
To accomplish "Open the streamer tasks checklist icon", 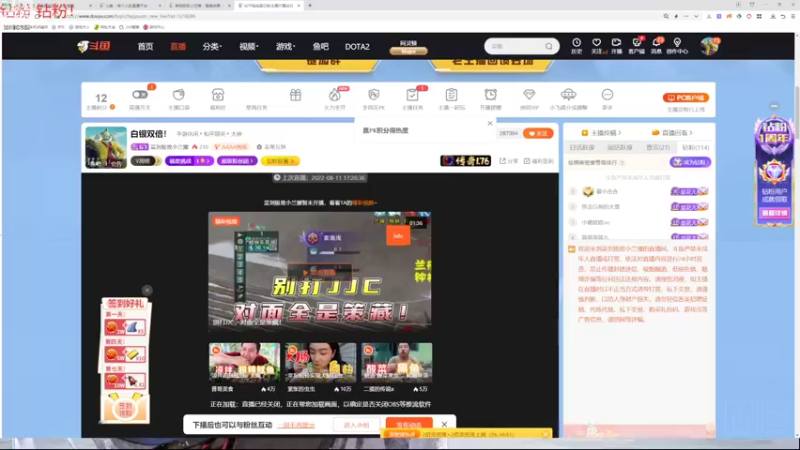I will pos(412,95).
